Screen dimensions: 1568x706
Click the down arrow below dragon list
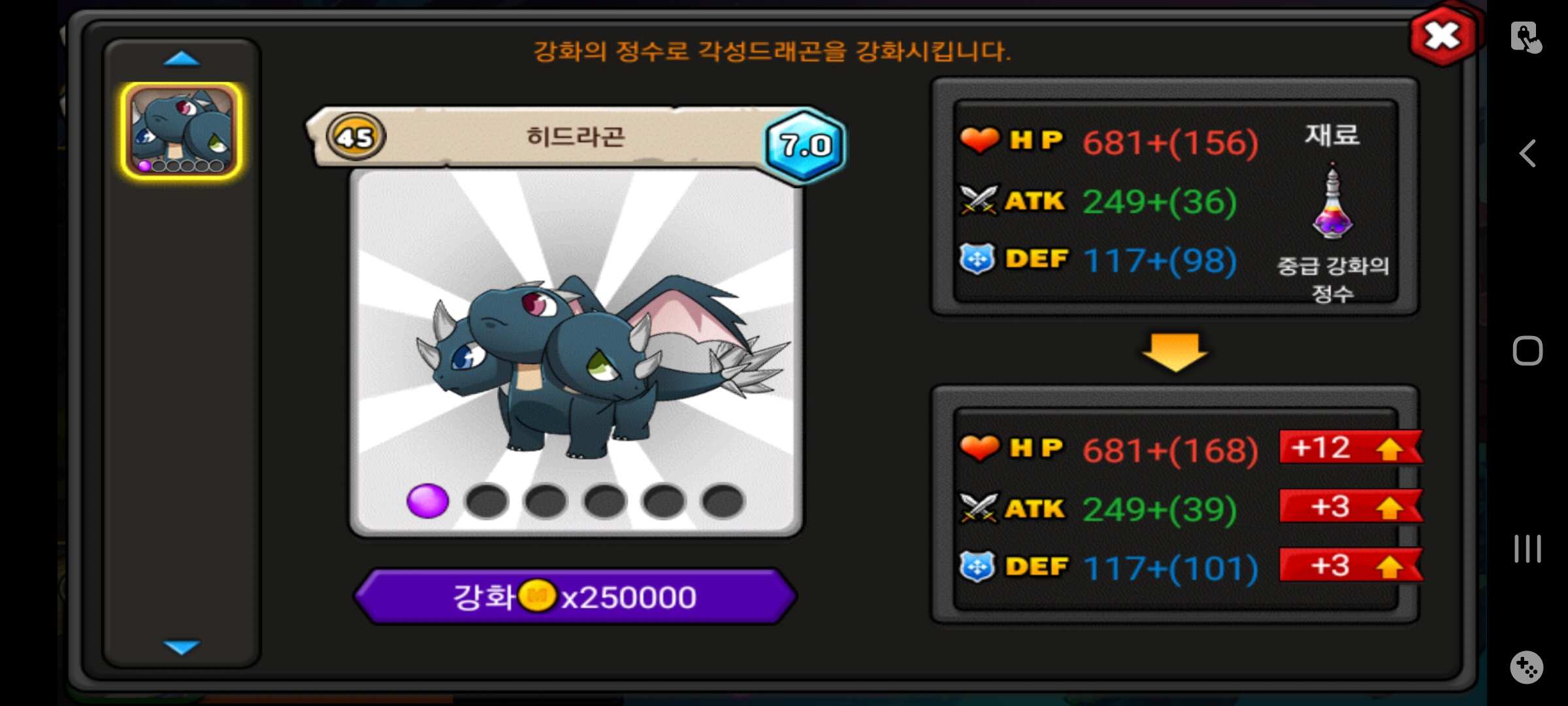182,647
